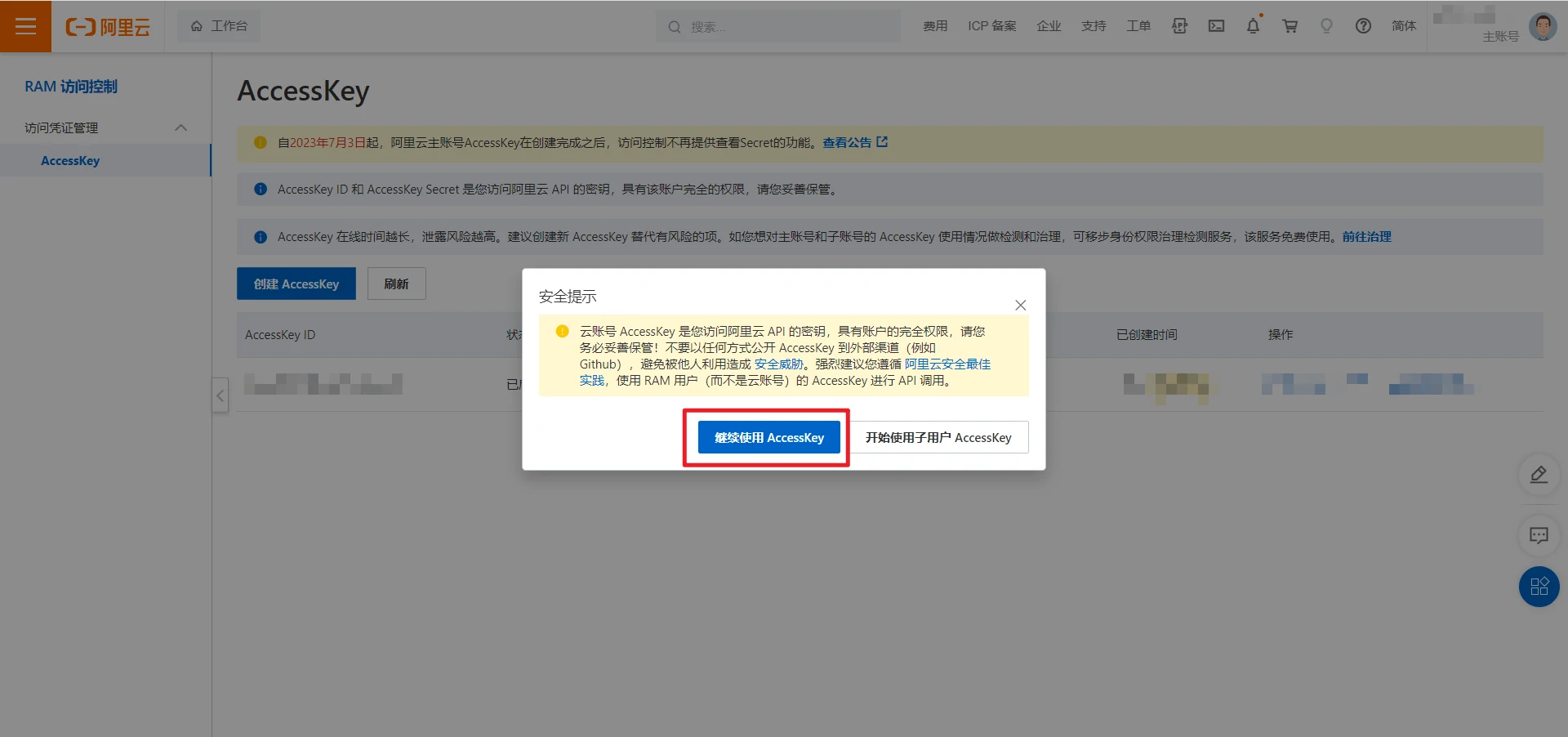
Task: Click the user avatar top right
Action: [1543, 25]
